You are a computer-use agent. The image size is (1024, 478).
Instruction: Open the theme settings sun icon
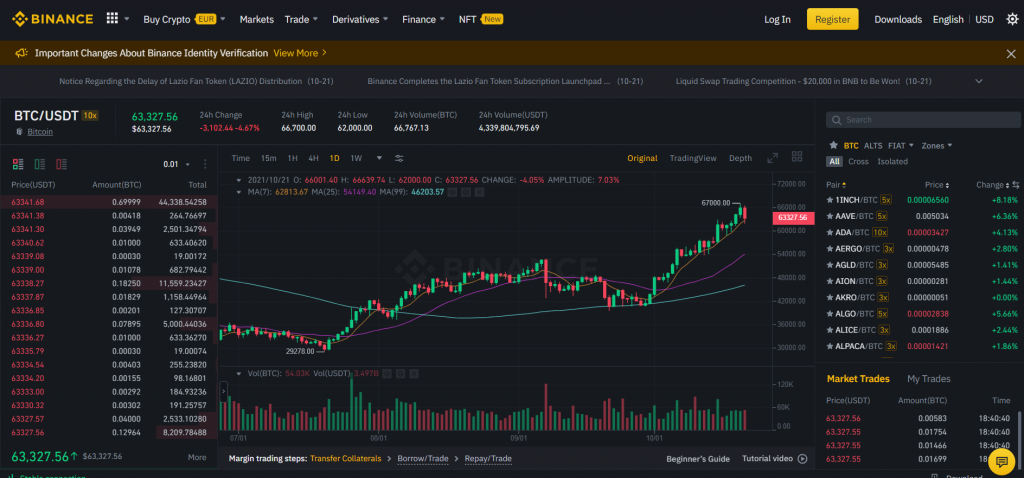coord(1012,19)
